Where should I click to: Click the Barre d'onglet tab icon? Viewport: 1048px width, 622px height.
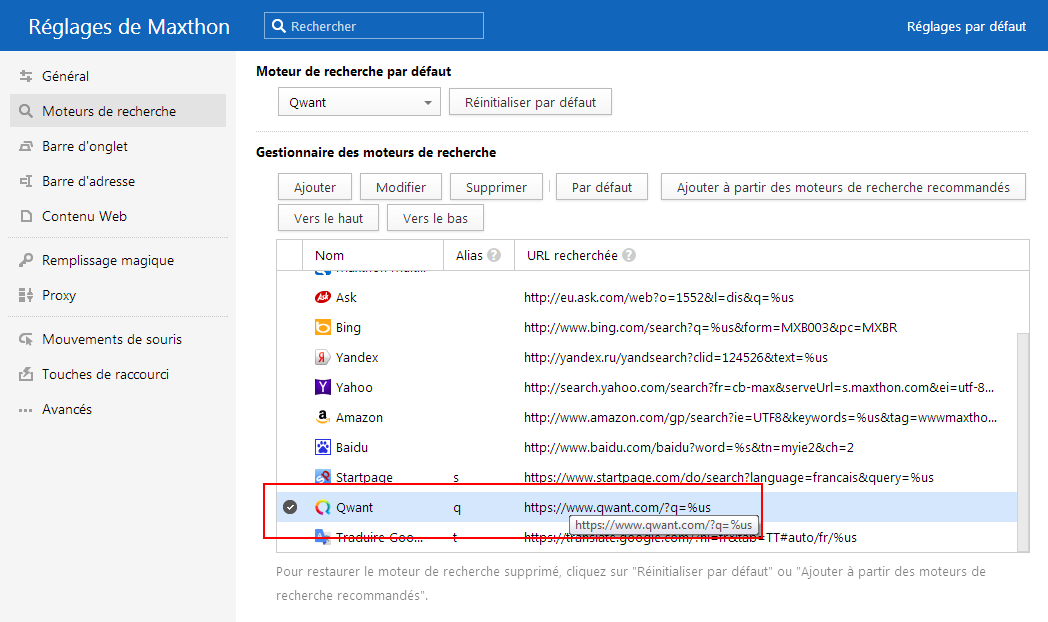pos(26,146)
